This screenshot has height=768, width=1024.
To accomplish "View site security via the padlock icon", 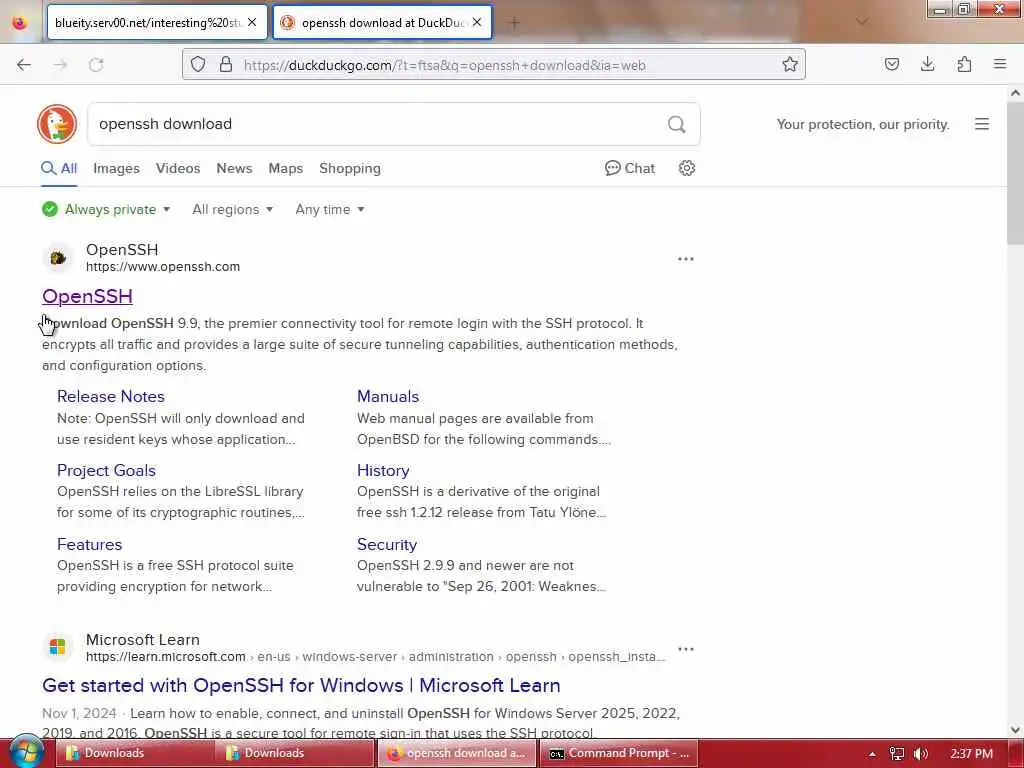I will pos(225,64).
